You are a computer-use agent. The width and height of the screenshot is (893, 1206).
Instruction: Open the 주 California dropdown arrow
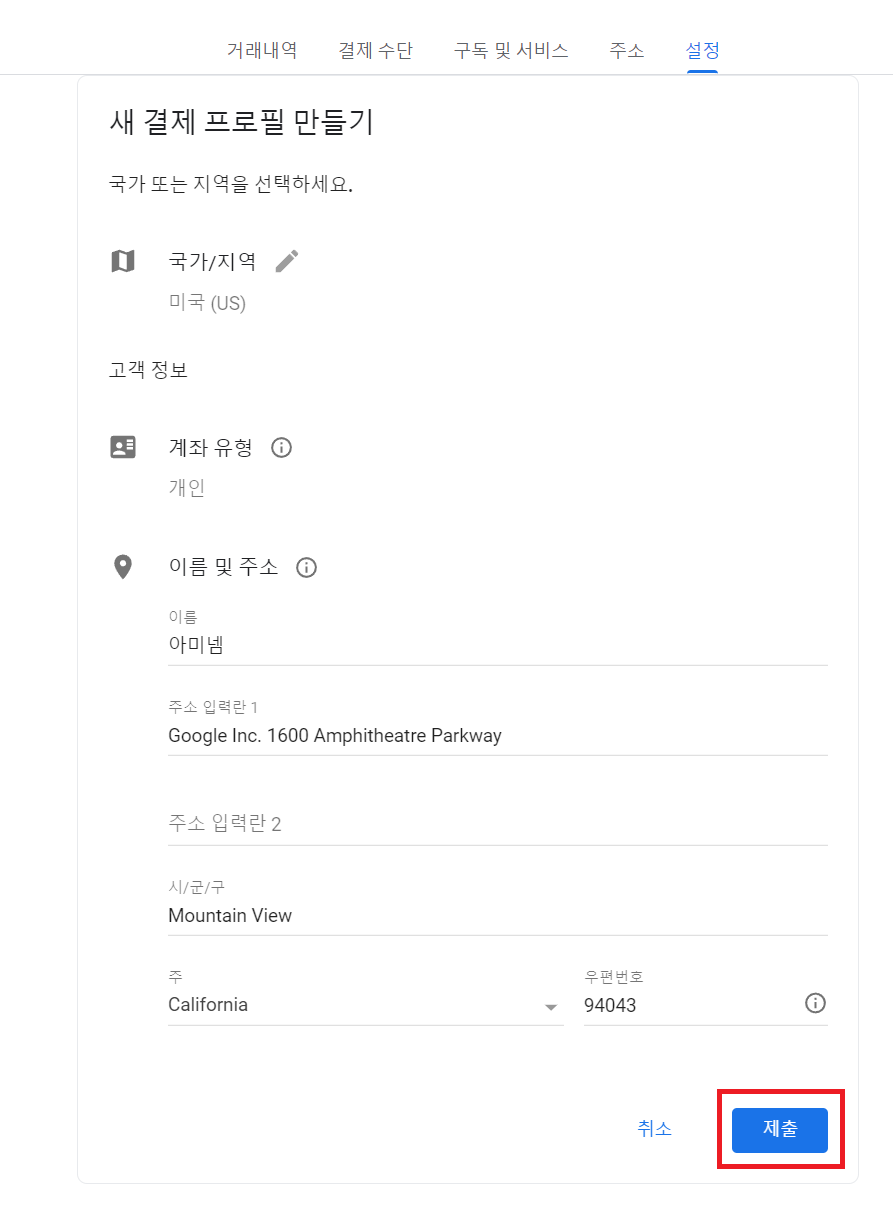point(550,1007)
